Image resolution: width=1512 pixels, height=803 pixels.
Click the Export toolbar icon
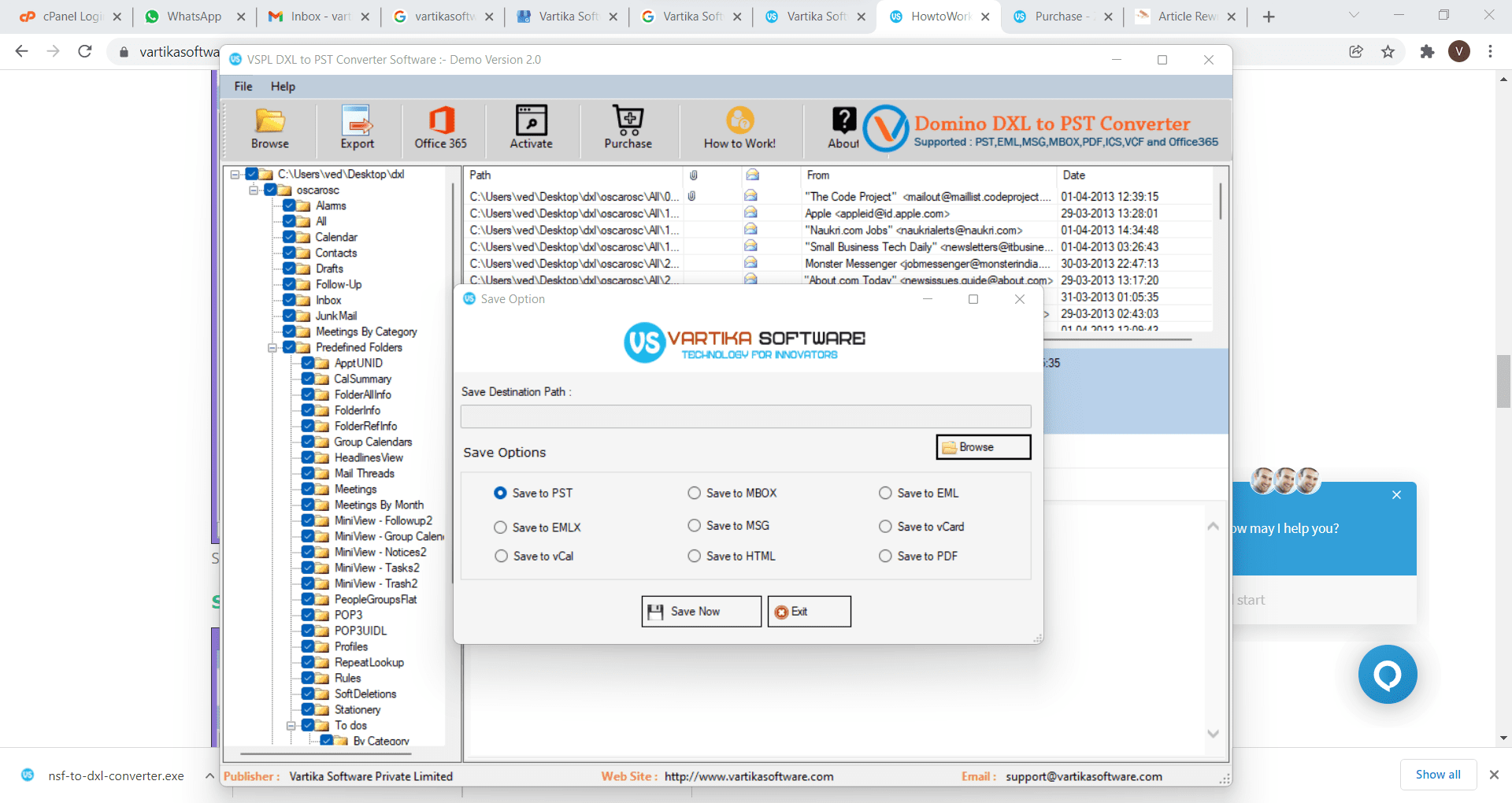click(x=357, y=120)
